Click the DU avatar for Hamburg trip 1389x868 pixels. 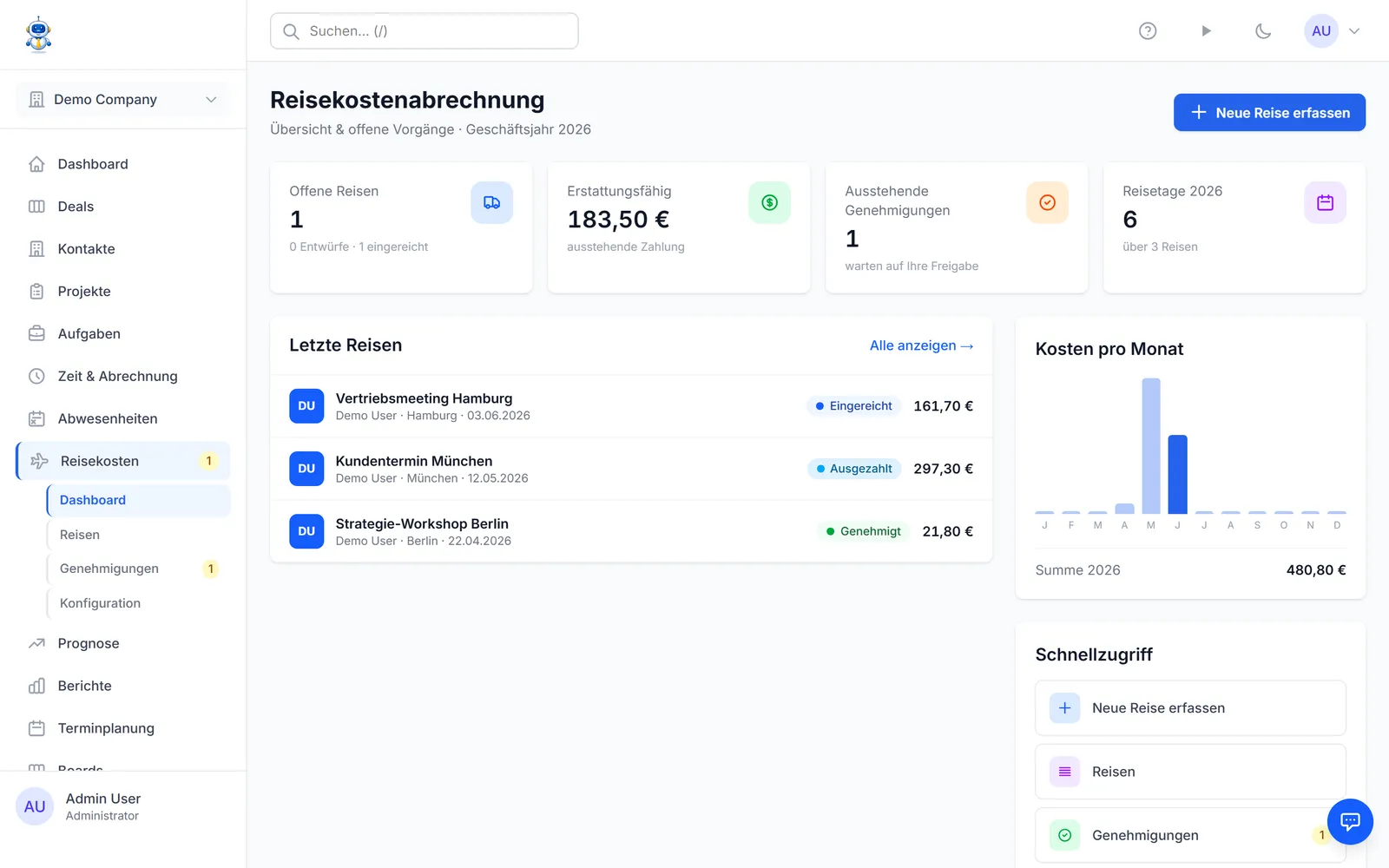pos(306,406)
